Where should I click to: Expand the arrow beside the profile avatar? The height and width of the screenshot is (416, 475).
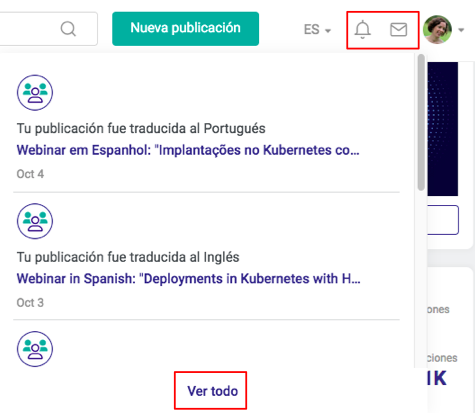461,30
